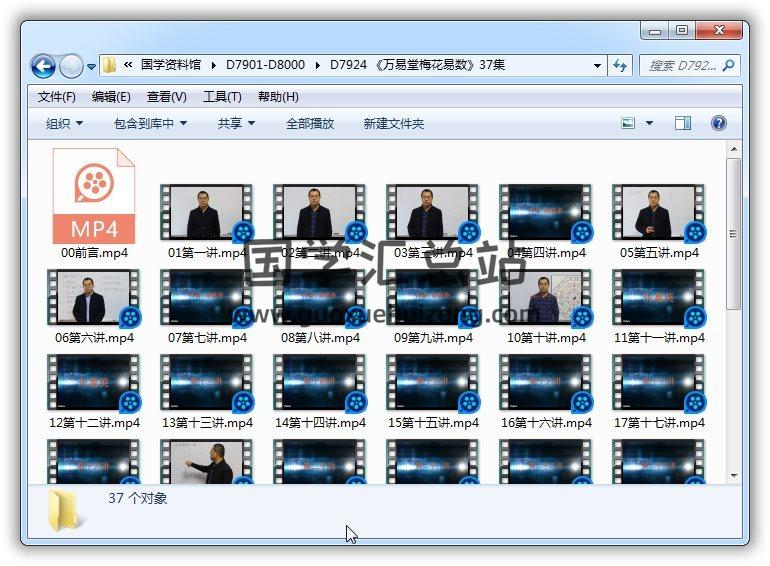Select the 00前言.mp4 file icon

tap(93, 196)
